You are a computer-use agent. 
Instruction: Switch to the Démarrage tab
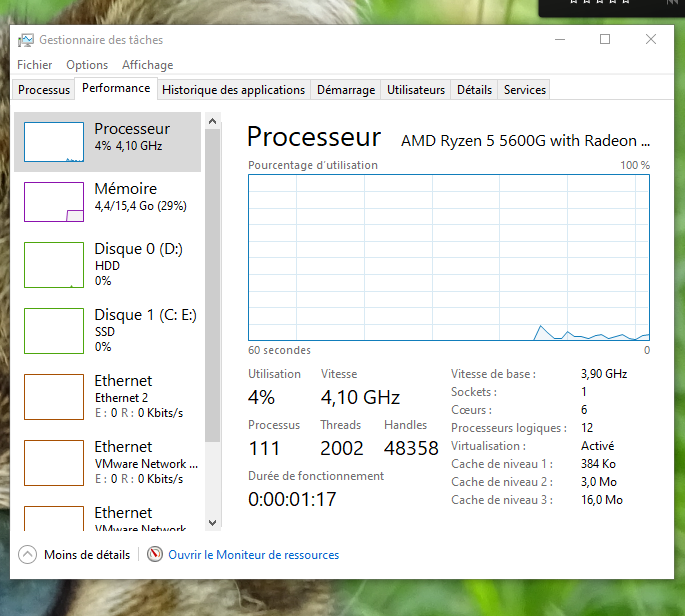tap(346, 90)
